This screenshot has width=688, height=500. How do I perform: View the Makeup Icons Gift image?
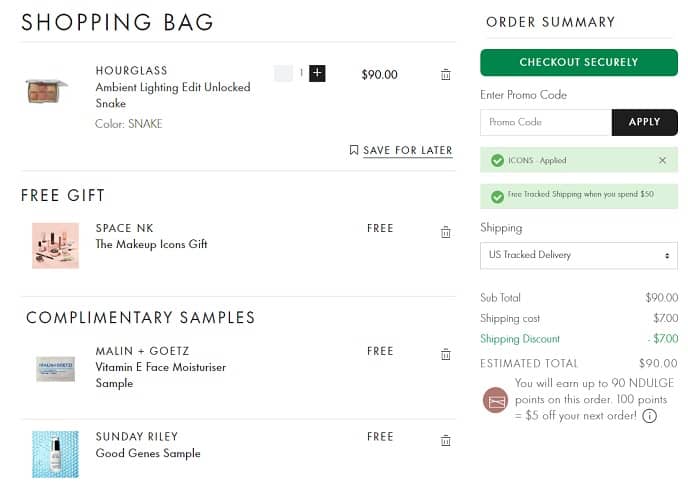pyautogui.click(x=55, y=245)
